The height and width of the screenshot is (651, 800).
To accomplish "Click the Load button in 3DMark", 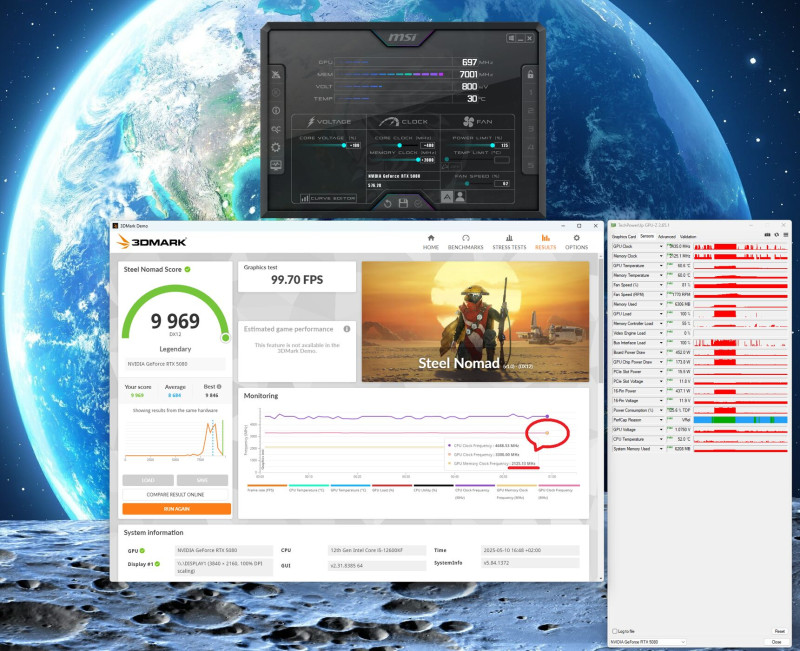I will pos(148,480).
